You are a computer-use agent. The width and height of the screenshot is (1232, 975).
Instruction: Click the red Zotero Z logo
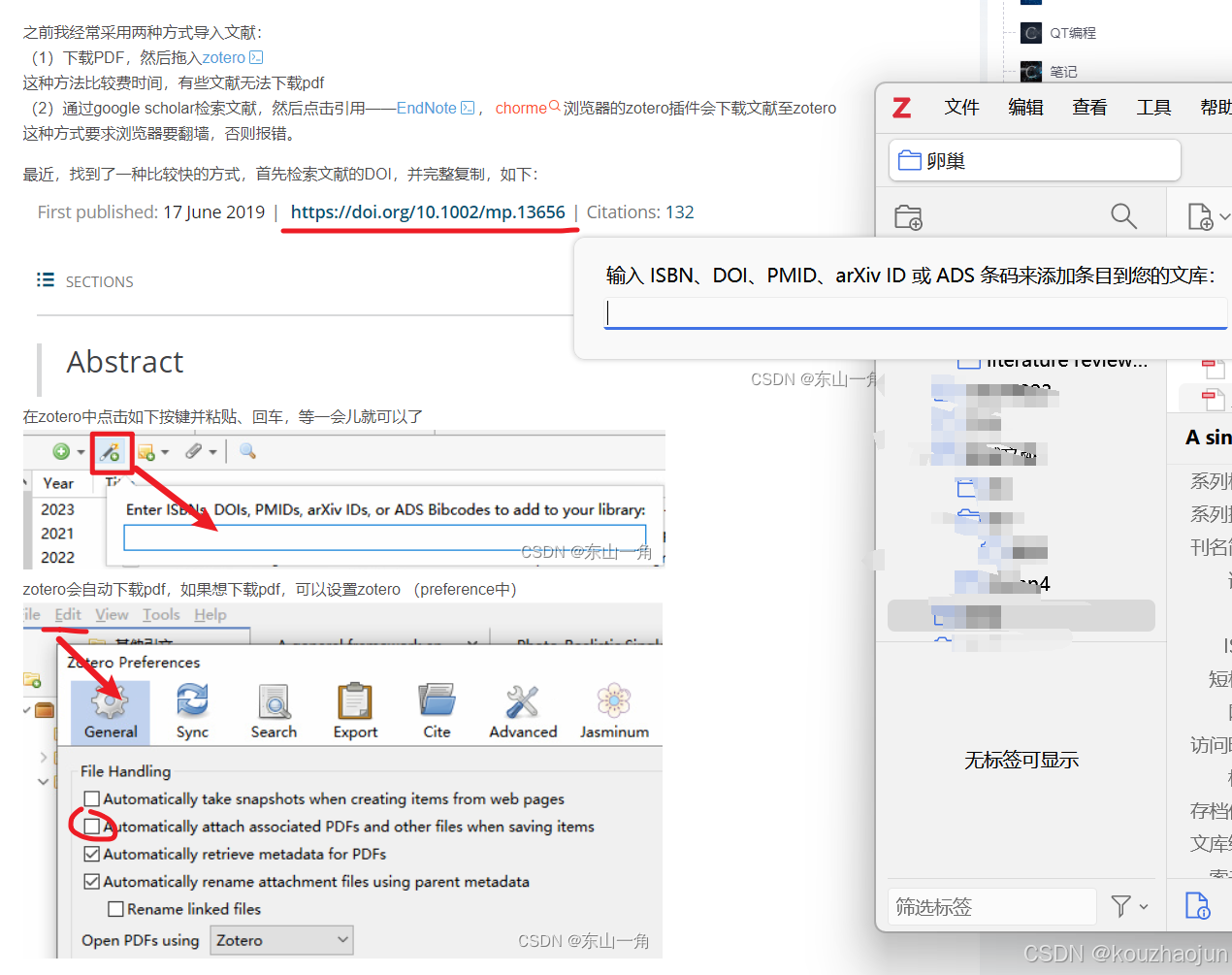tap(902, 108)
